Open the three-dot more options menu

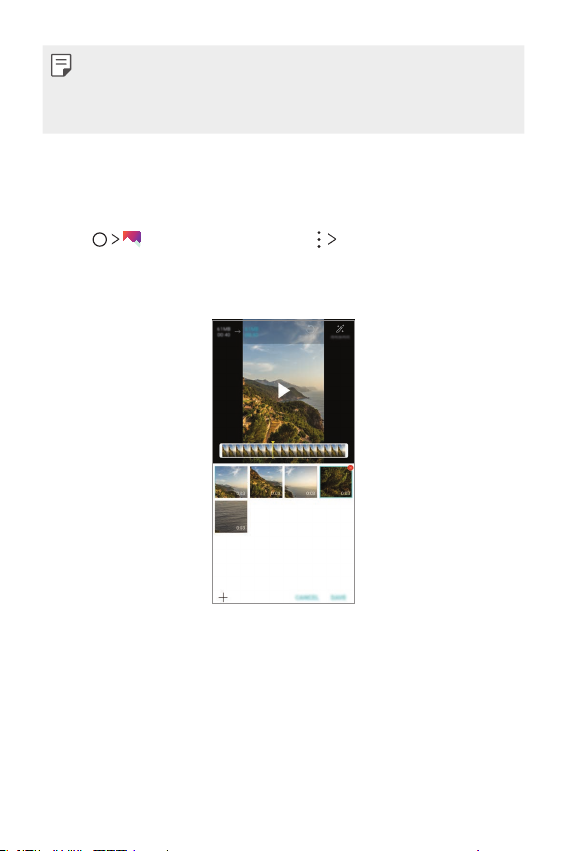(318, 239)
